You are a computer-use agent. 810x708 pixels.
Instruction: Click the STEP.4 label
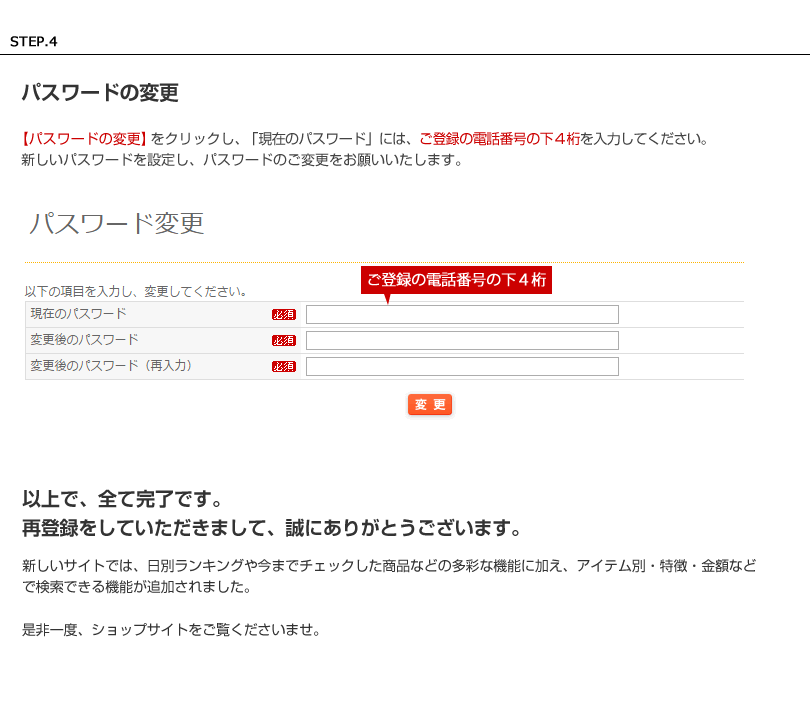click(34, 42)
